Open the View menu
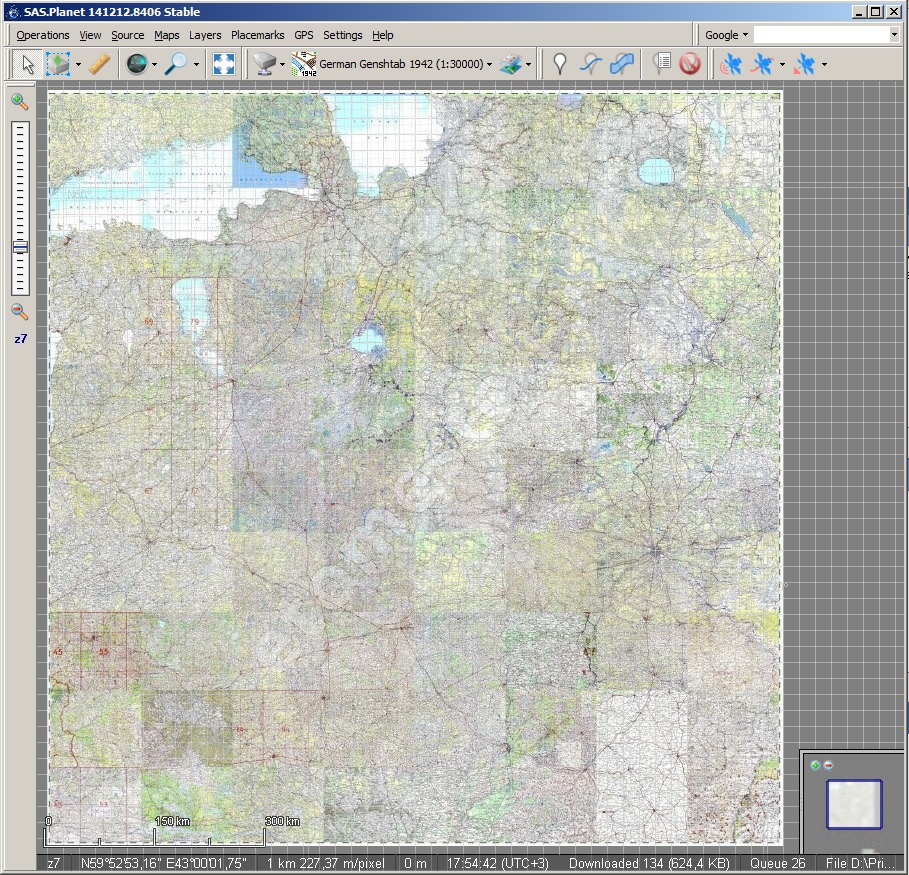The width and height of the screenshot is (909, 875). tap(90, 35)
